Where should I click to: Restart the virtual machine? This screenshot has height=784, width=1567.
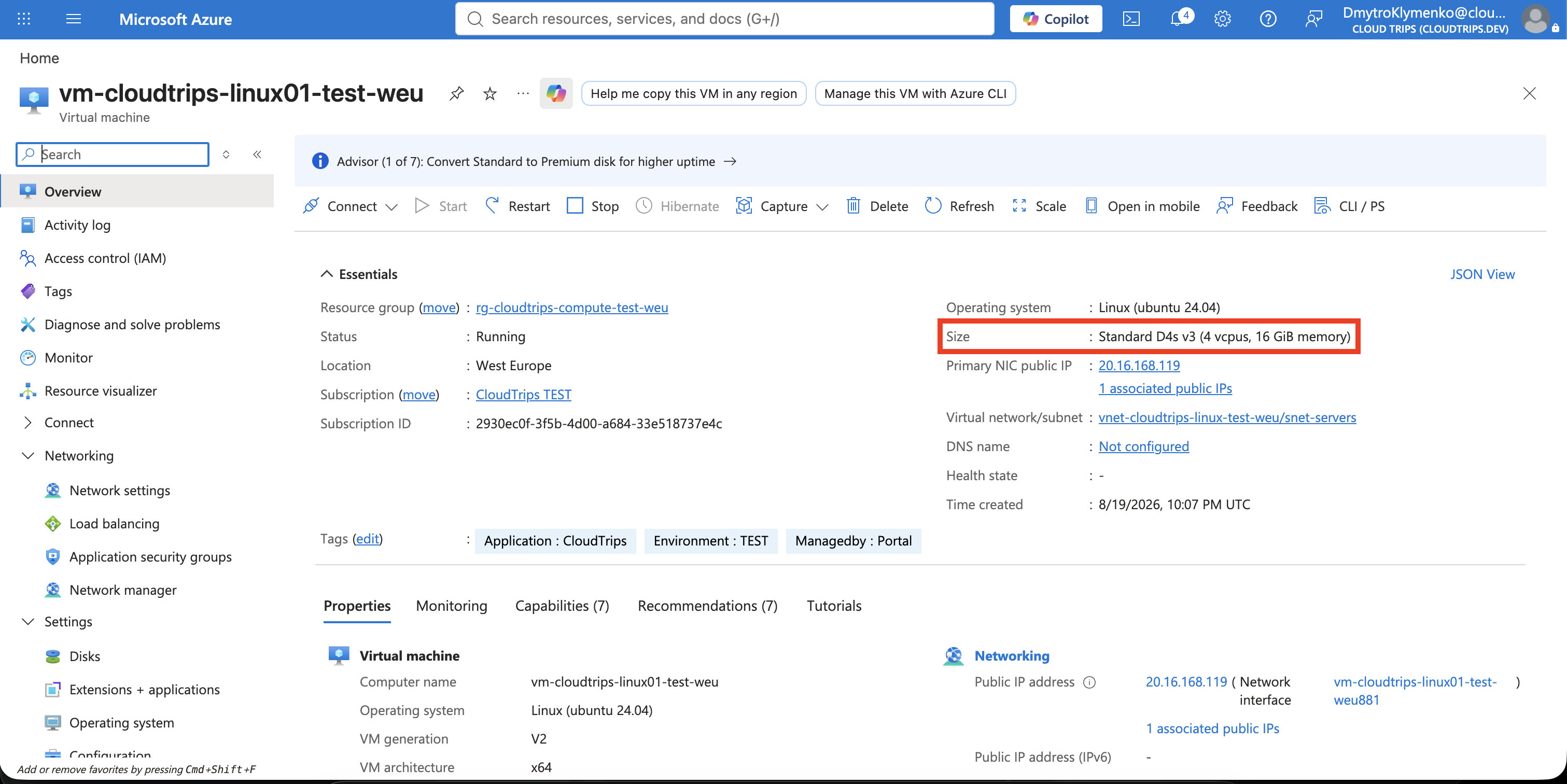517,206
